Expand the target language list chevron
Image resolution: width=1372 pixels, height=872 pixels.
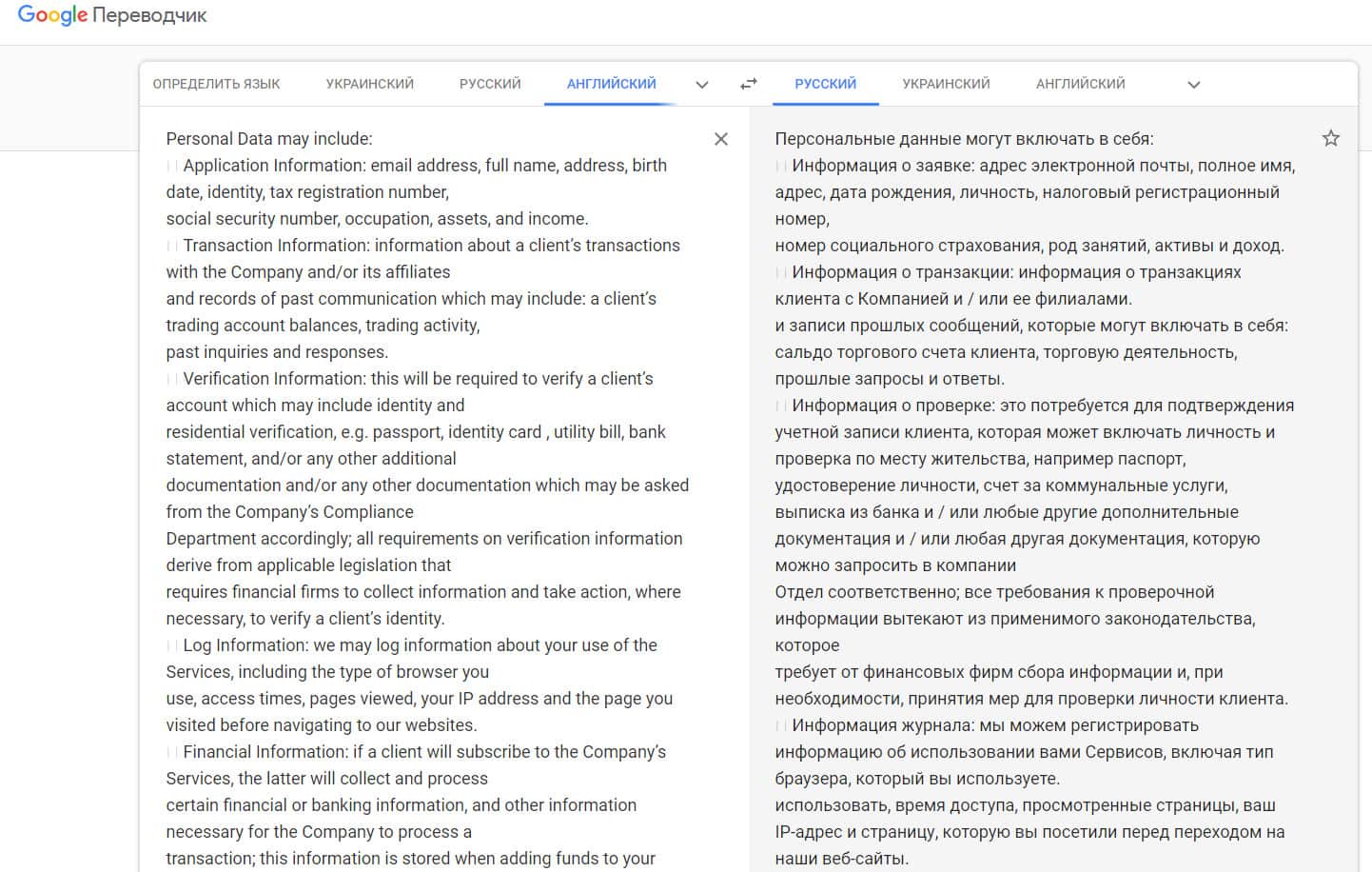[x=1194, y=85]
